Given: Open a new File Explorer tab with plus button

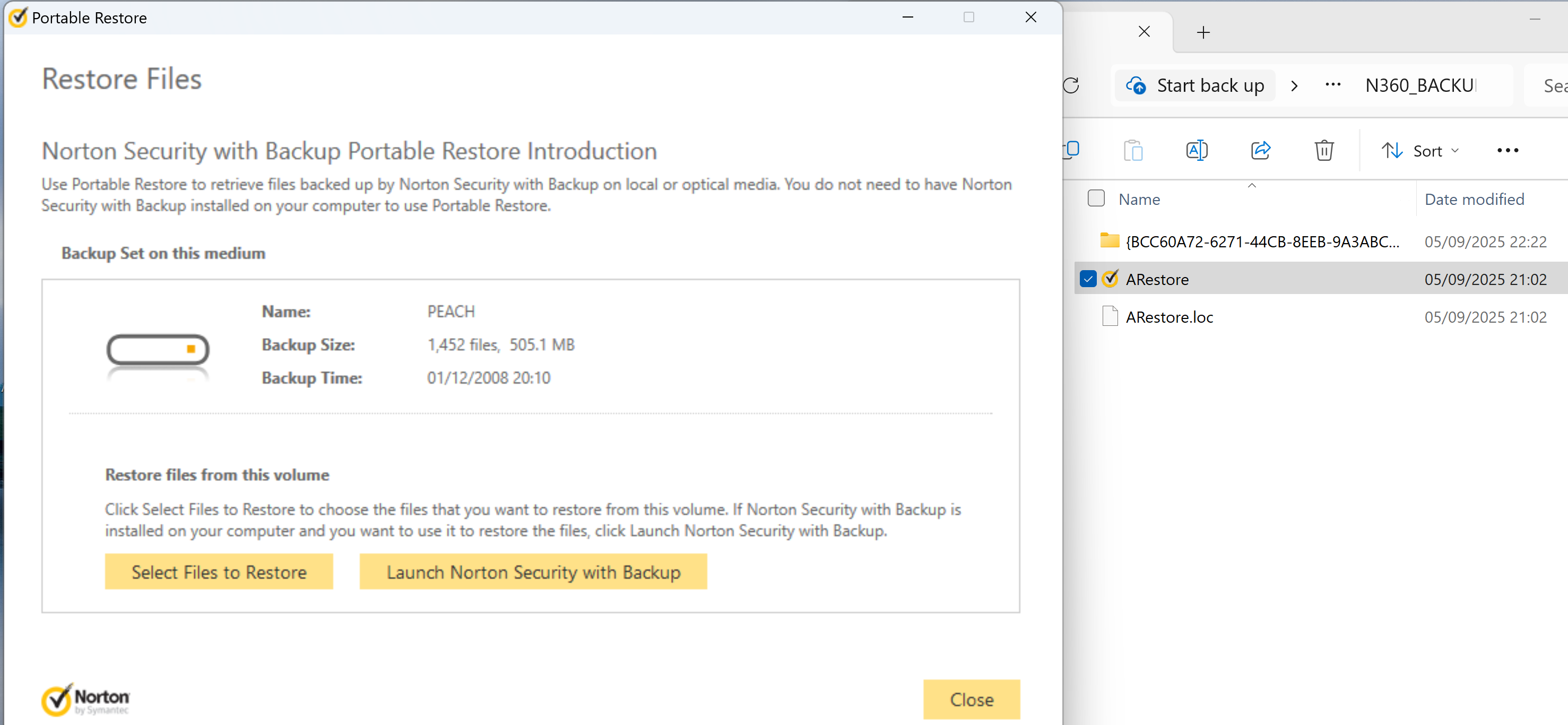Looking at the screenshot, I should pyautogui.click(x=1203, y=32).
